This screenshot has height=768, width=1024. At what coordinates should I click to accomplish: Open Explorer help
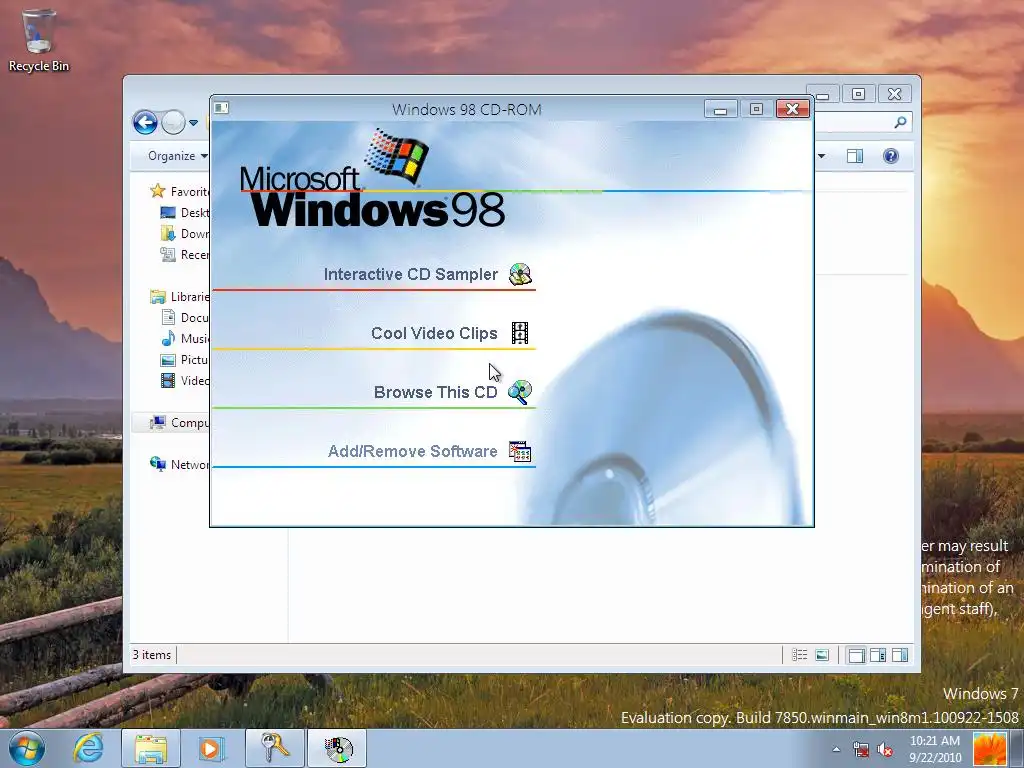(891, 156)
